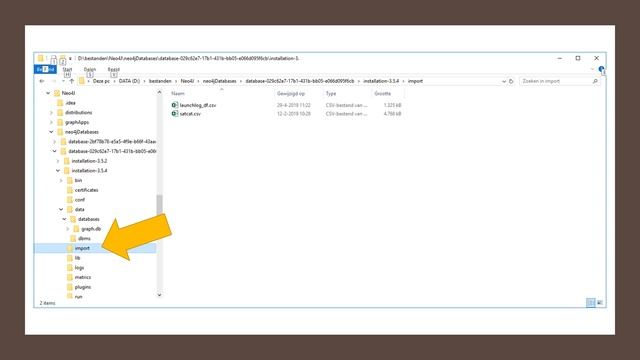Click the navigation pane scroll-up arrow
This screenshot has width=640, height=360.
tap(159, 93)
